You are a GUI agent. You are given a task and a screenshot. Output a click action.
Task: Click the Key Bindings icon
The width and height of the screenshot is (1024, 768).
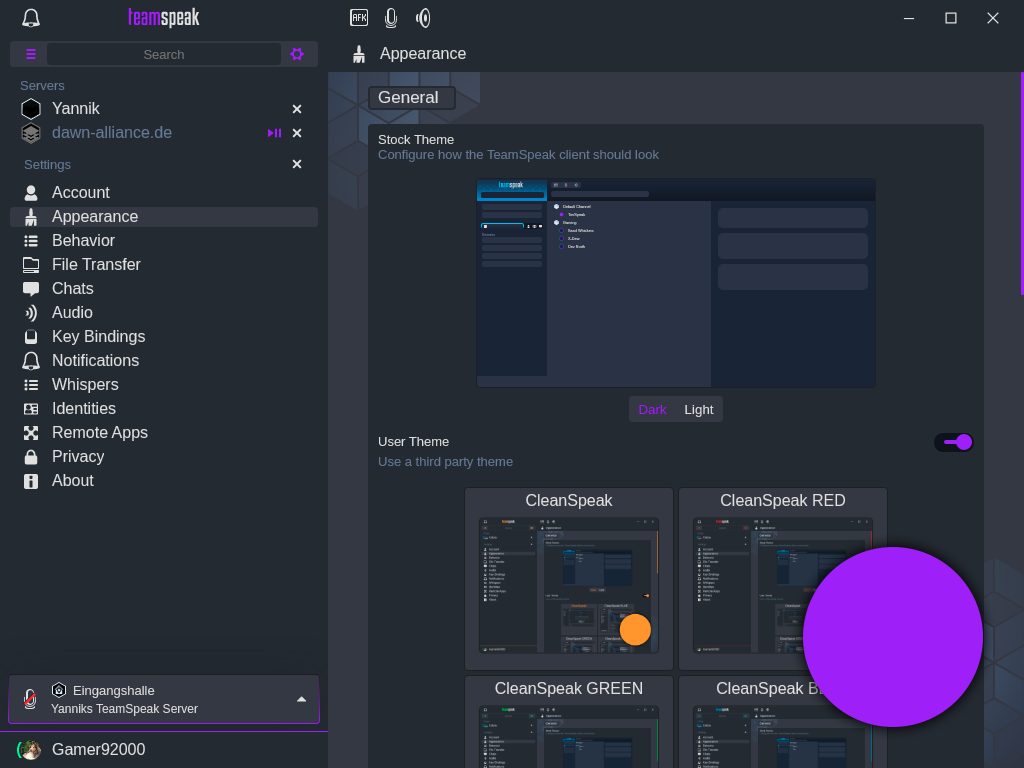(31, 337)
